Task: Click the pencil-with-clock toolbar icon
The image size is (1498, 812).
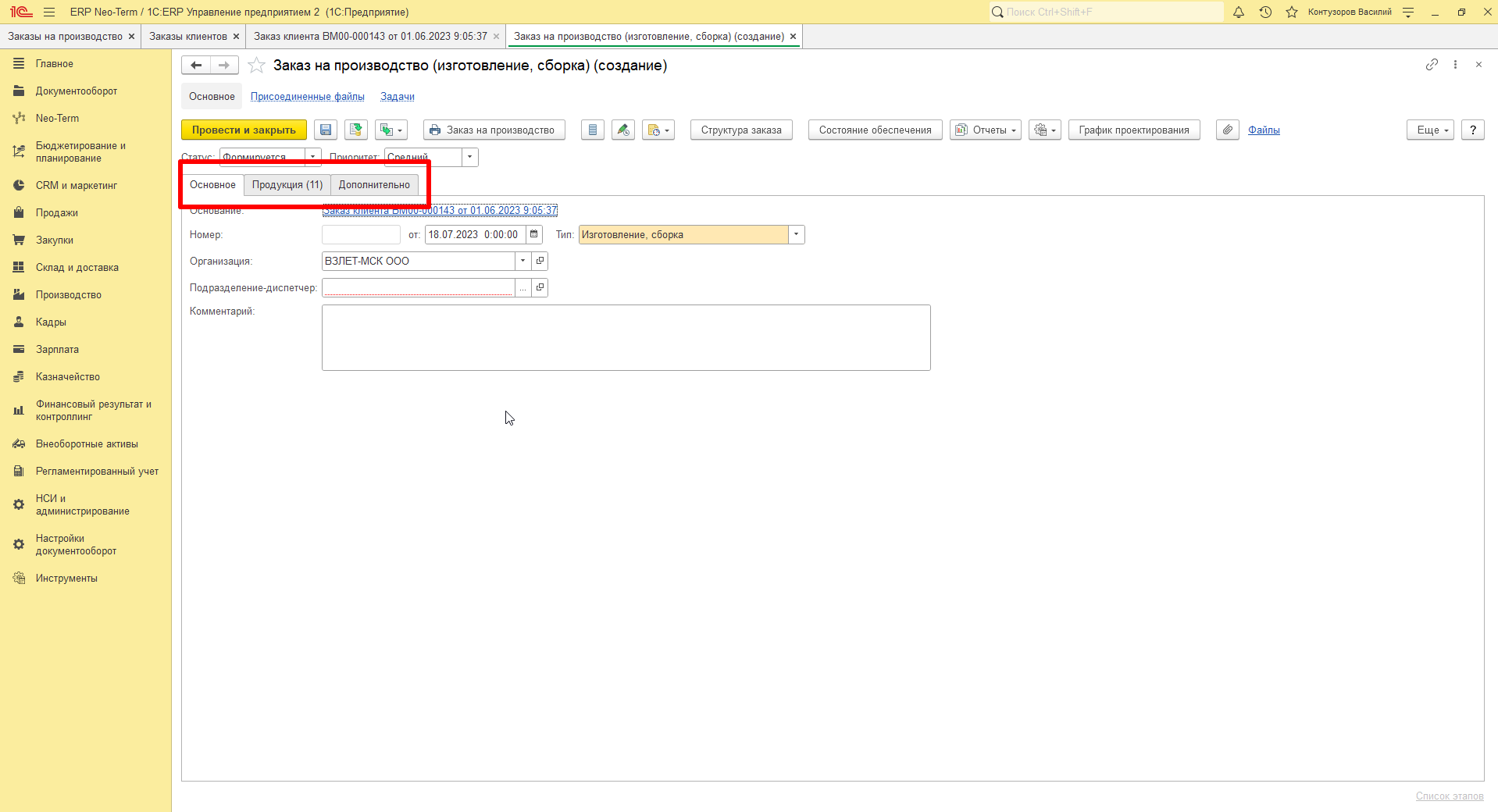Action: 623,130
